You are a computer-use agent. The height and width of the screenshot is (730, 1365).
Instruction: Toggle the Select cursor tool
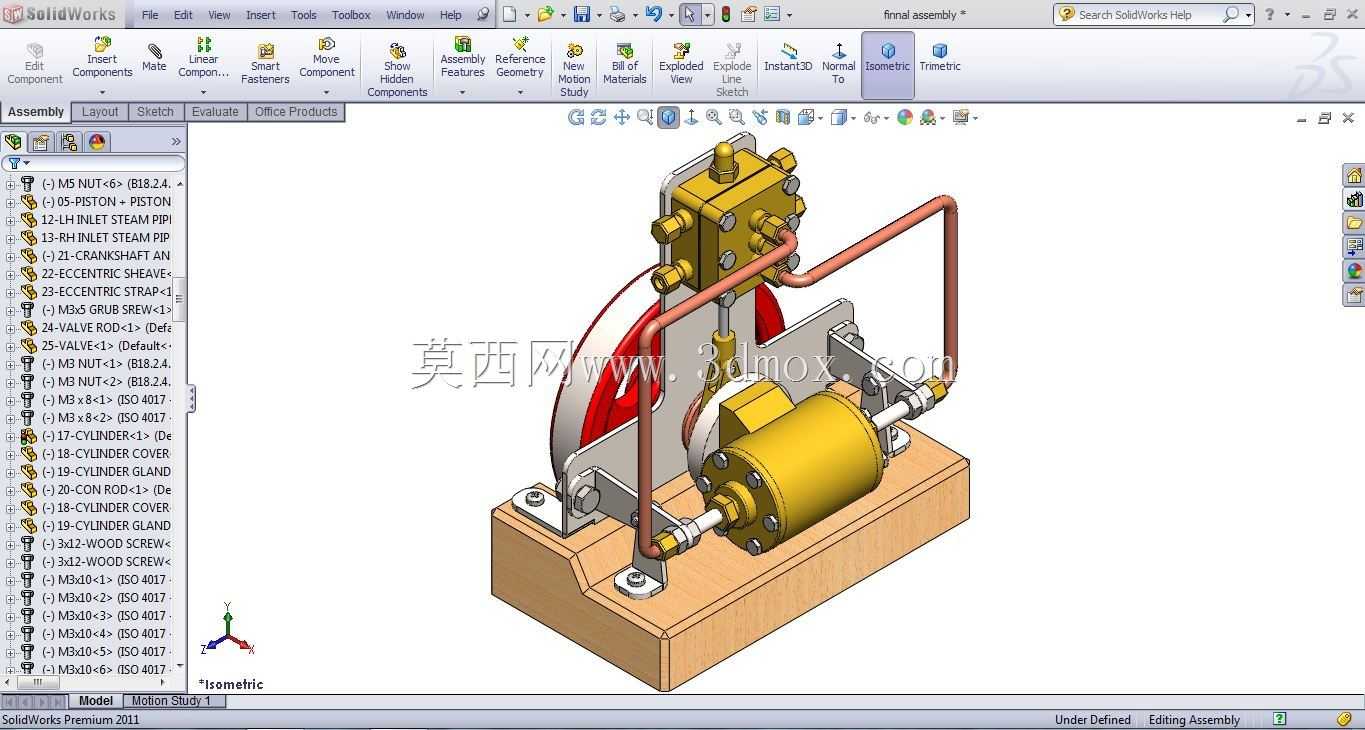690,14
